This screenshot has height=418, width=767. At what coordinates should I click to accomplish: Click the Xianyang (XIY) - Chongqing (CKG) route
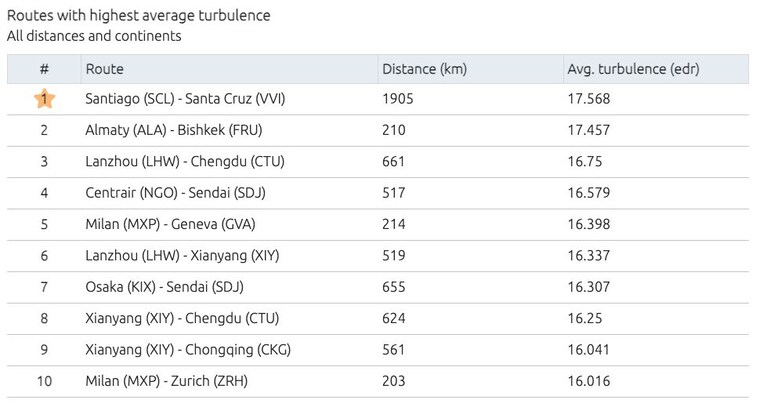(x=188, y=350)
